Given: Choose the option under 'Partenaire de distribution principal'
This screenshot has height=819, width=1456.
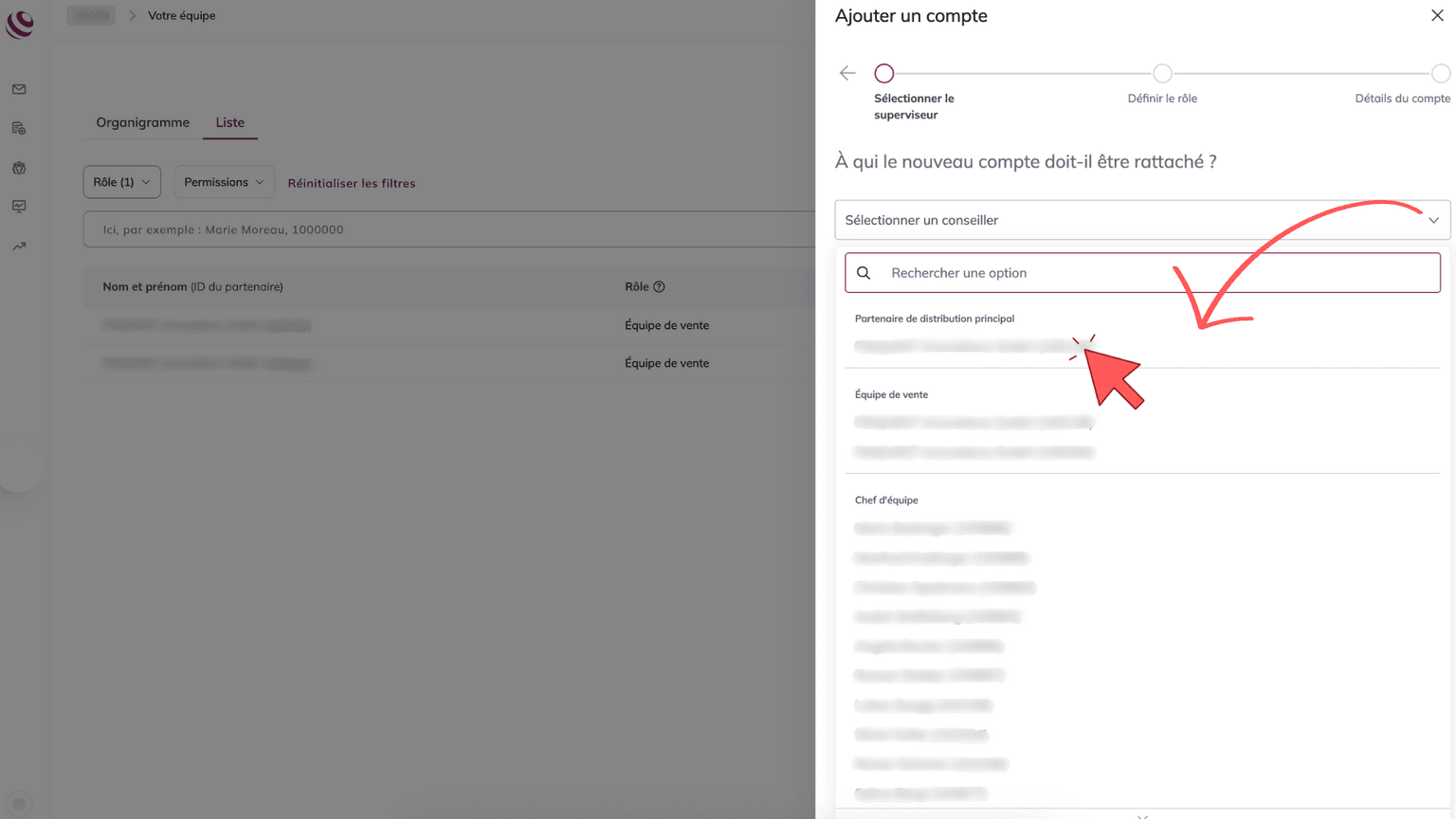Looking at the screenshot, I should (x=967, y=347).
